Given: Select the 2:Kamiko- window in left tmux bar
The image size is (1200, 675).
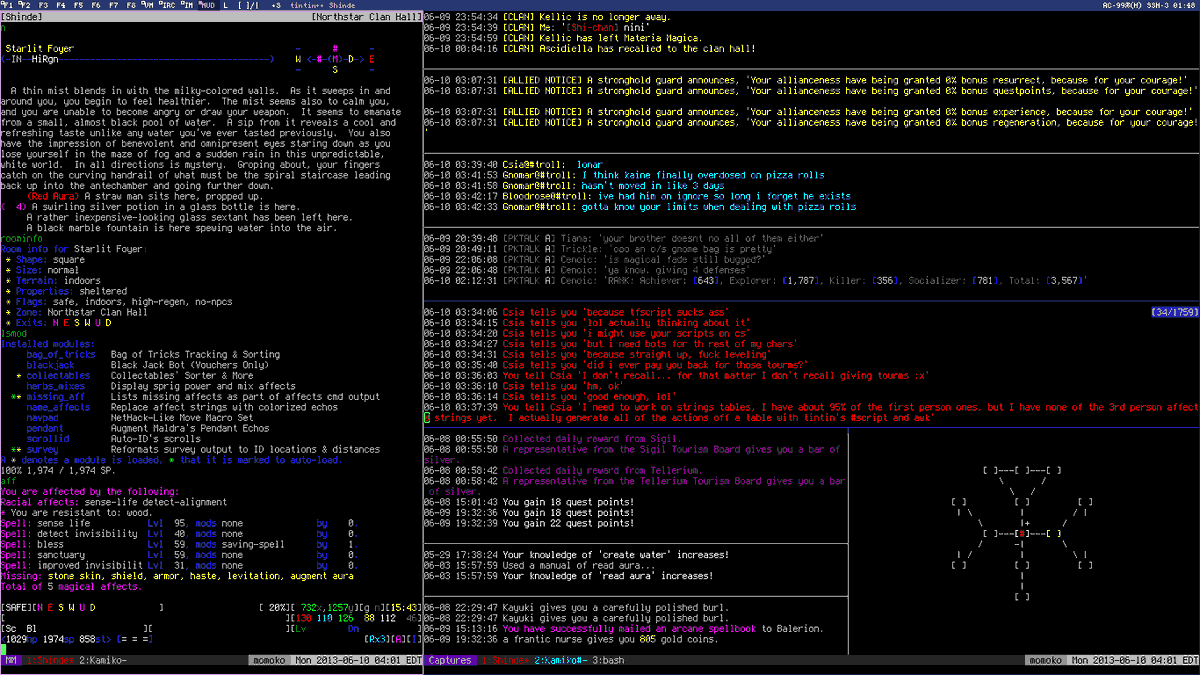Looking at the screenshot, I should pos(103,661).
